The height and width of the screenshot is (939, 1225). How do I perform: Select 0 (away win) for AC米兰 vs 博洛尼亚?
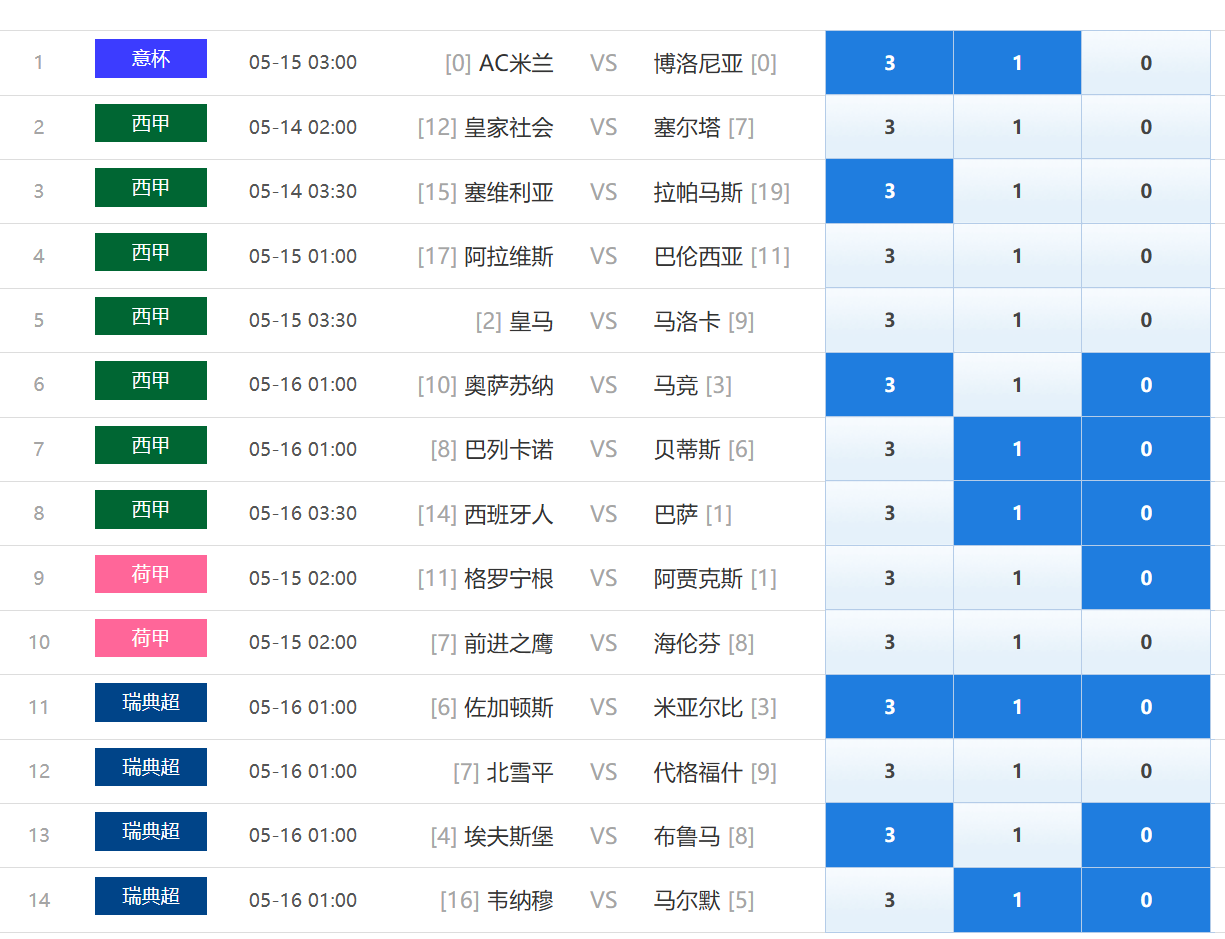(x=1146, y=63)
